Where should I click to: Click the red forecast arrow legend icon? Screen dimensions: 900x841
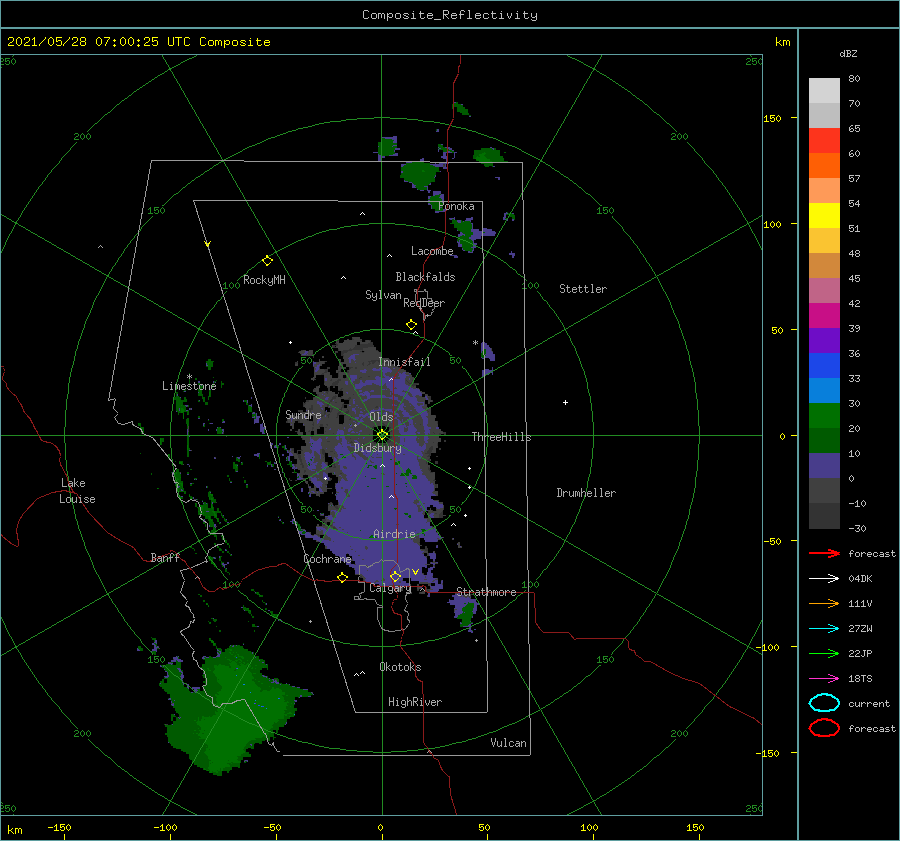click(824, 553)
